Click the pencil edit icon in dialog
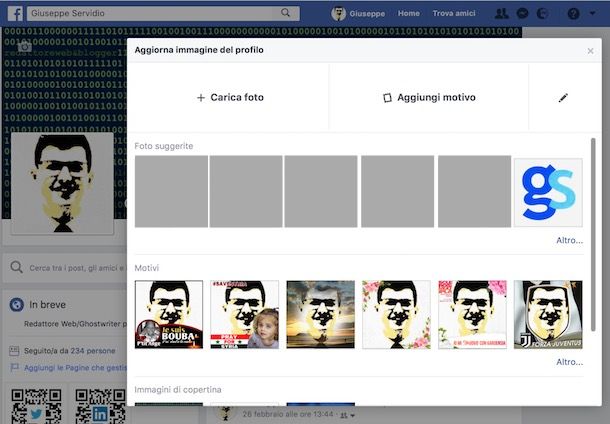 coord(563,98)
